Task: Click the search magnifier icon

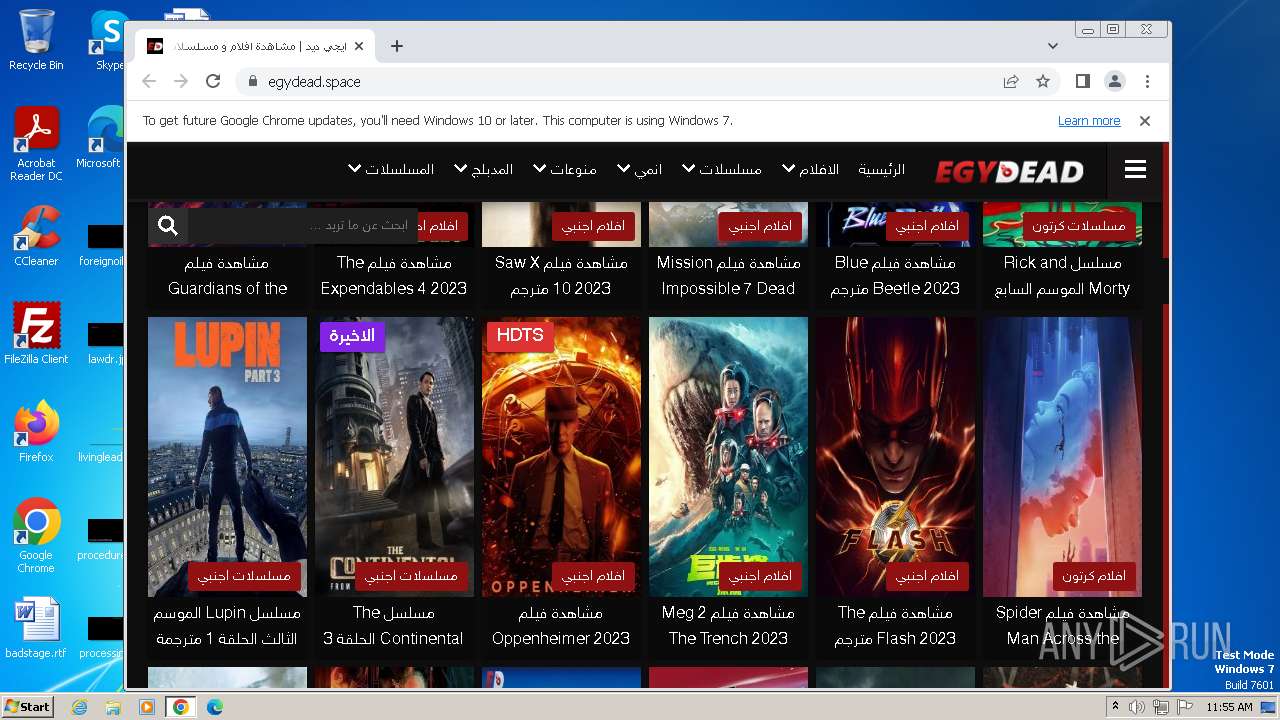Action: [168, 226]
